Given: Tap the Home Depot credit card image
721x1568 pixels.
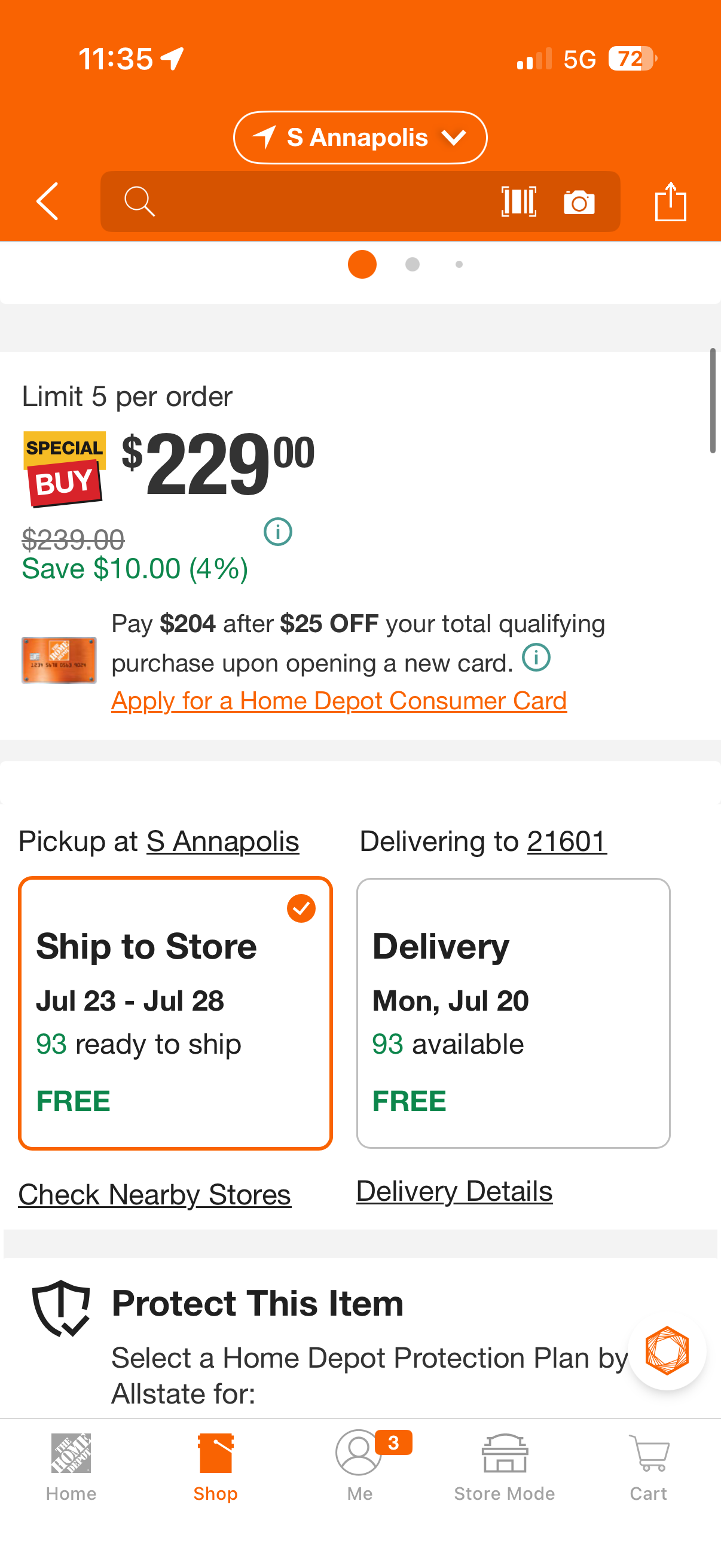Looking at the screenshot, I should [x=59, y=660].
